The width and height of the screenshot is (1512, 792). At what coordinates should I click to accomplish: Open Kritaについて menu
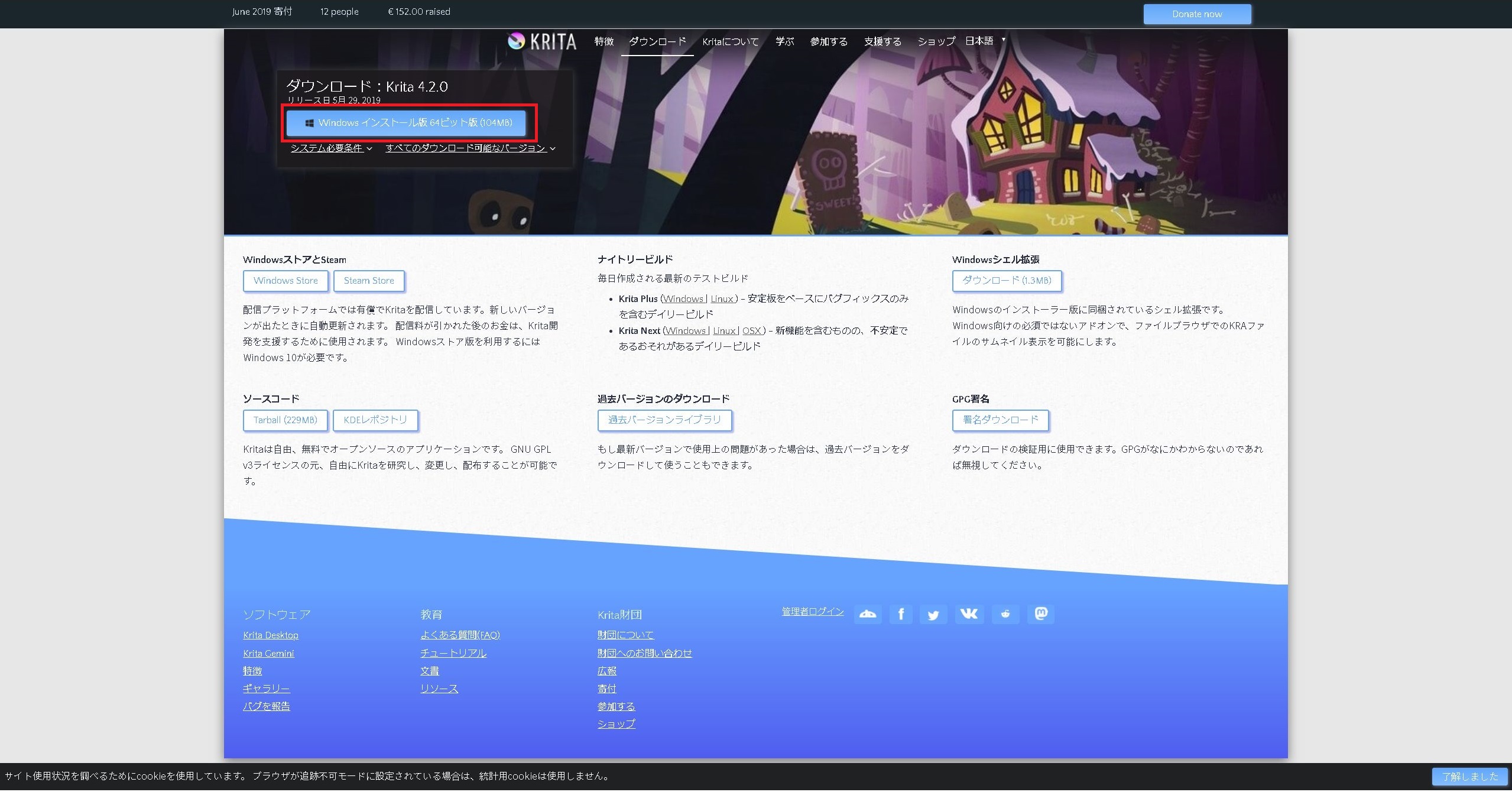tap(731, 41)
